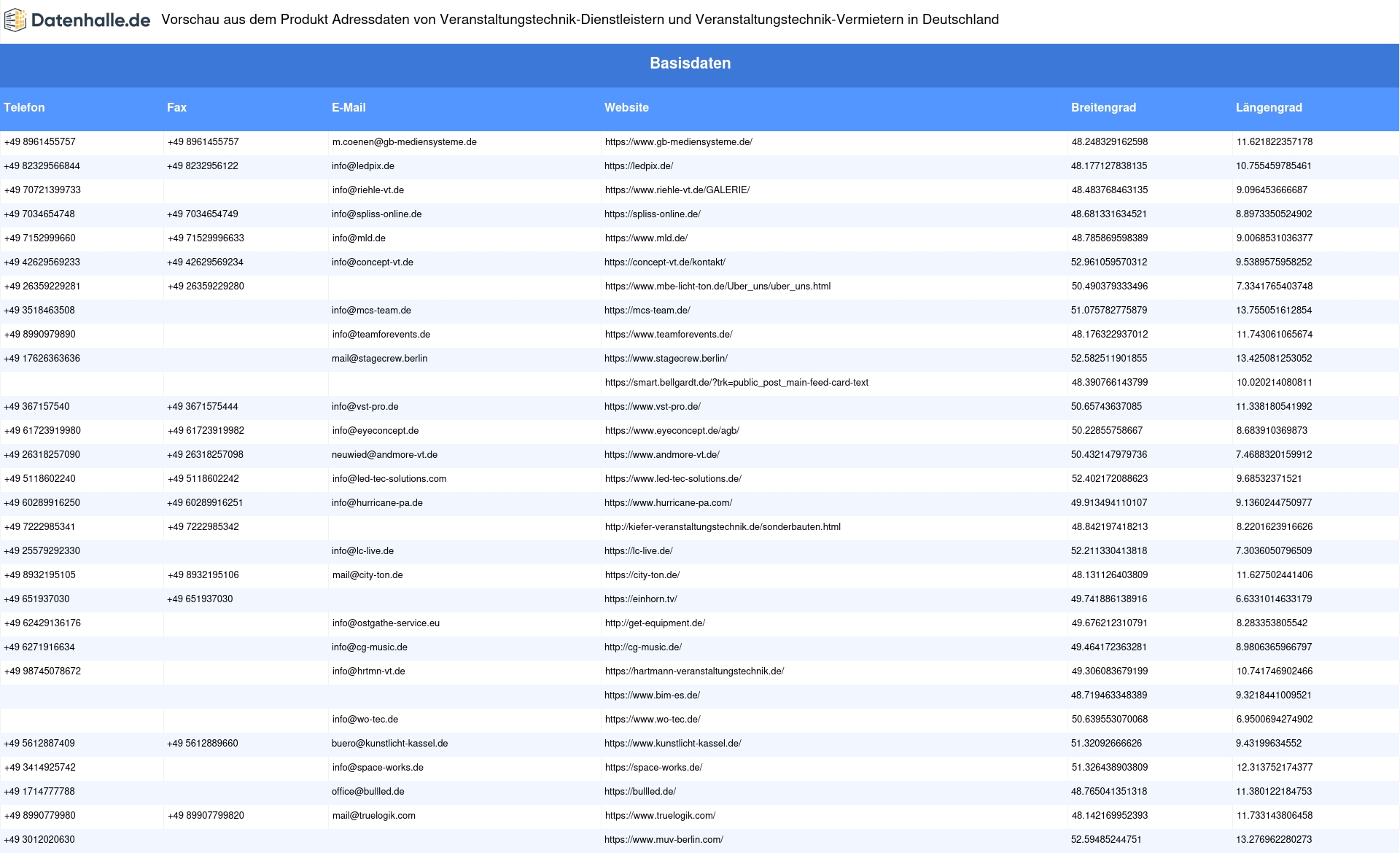Click email info@ostgathe-service.eu
This screenshot has width=1400, height=853.
click(386, 623)
